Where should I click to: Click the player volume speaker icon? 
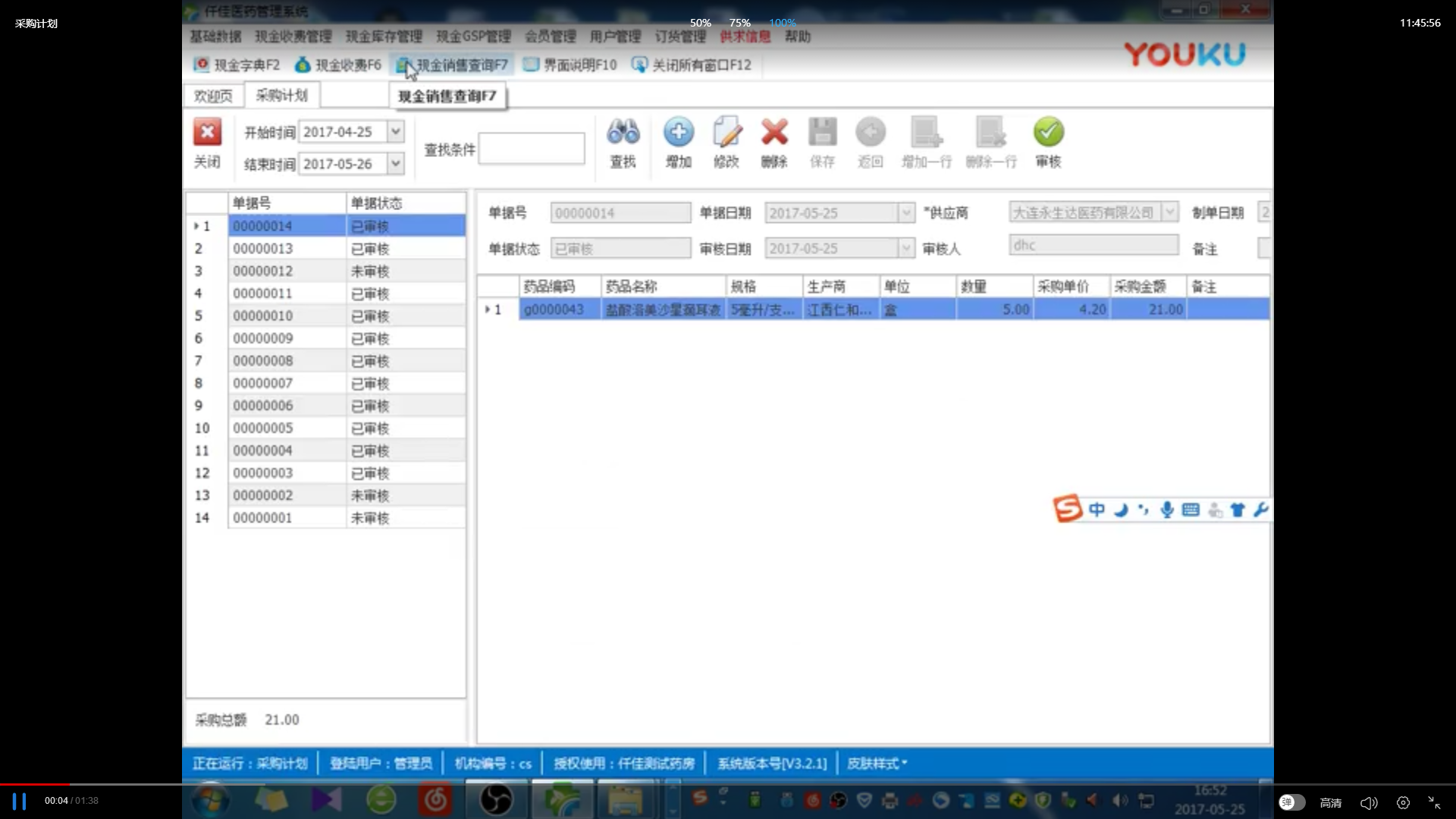pyautogui.click(x=1369, y=802)
